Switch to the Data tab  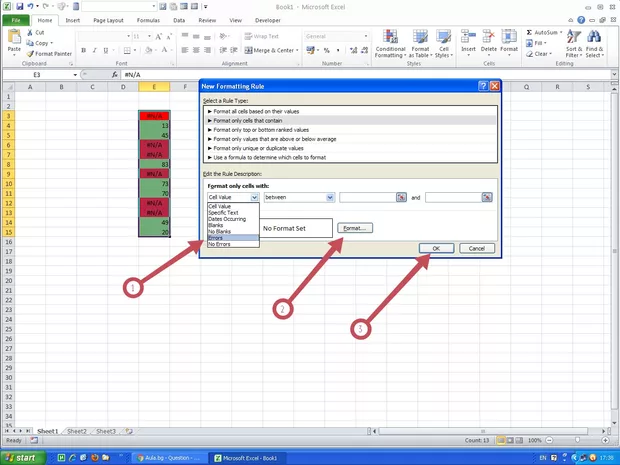(179, 20)
